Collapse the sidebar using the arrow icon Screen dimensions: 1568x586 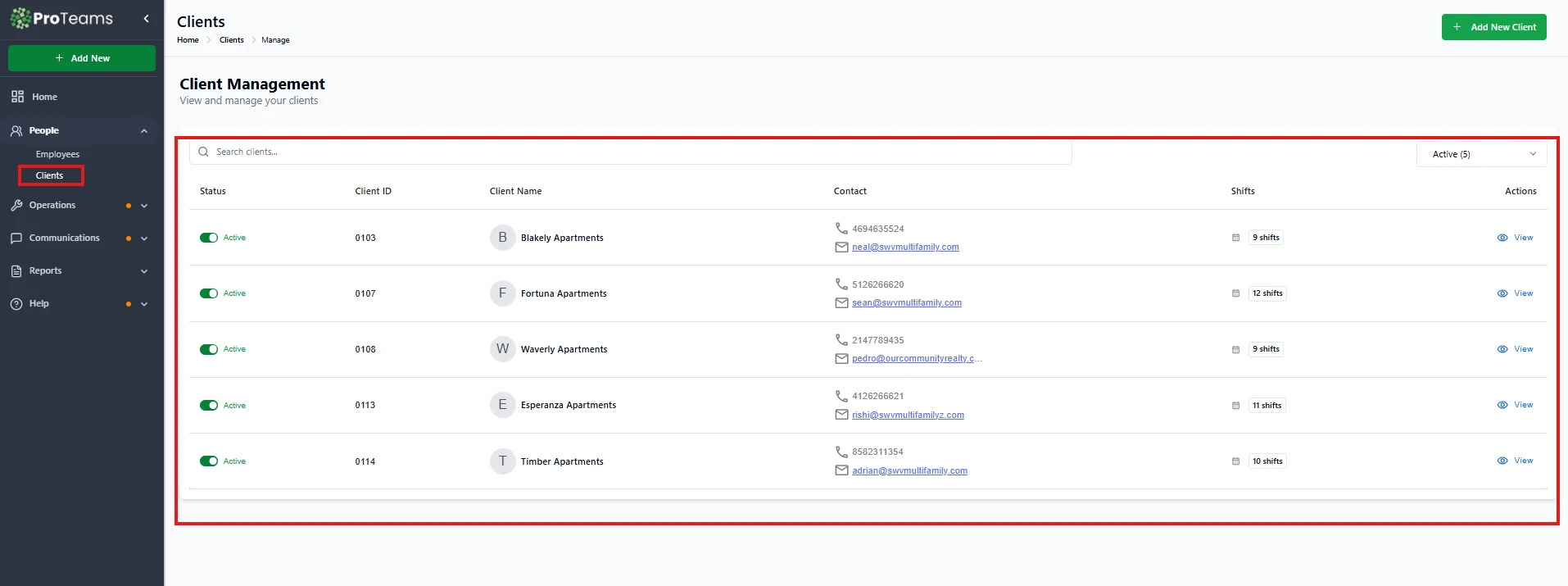[146, 18]
